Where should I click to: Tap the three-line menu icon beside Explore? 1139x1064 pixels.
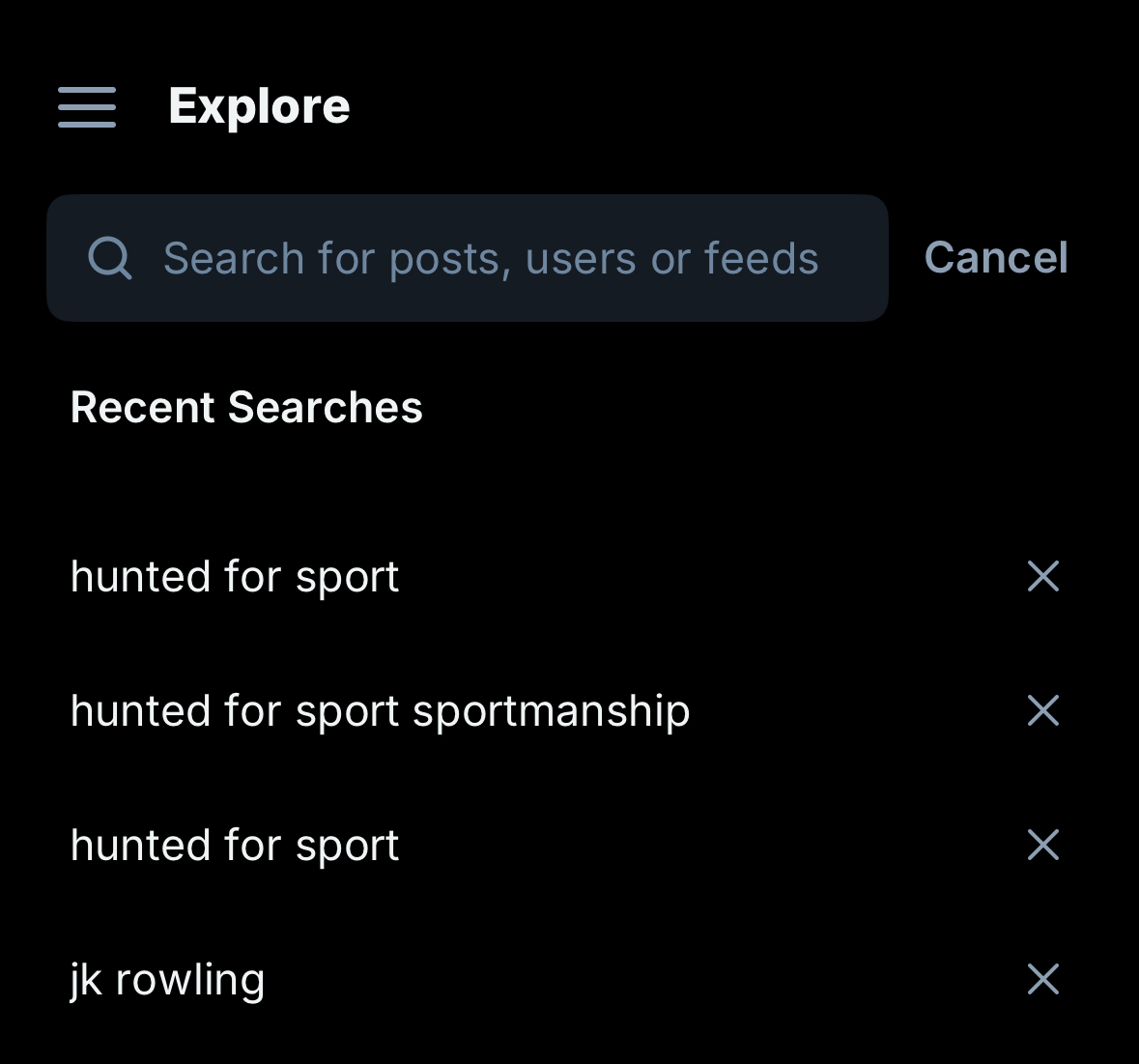(x=87, y=106)
